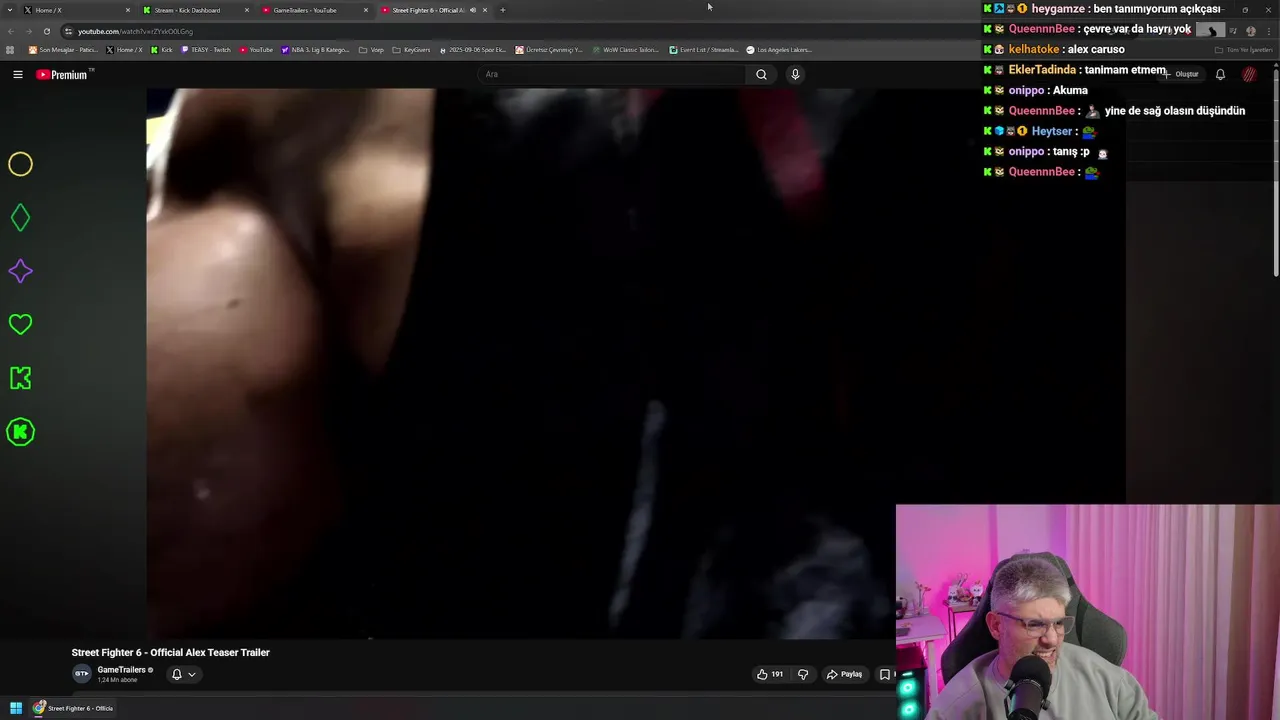This screenshot has height=720, width=1280.
Task: Open the 'Kick' bookmark
Action: [161, 50]
